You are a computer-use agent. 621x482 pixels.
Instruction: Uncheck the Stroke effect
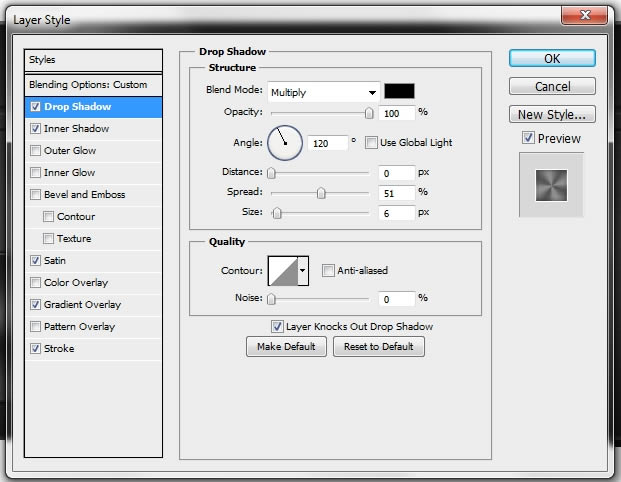(36, 349)
